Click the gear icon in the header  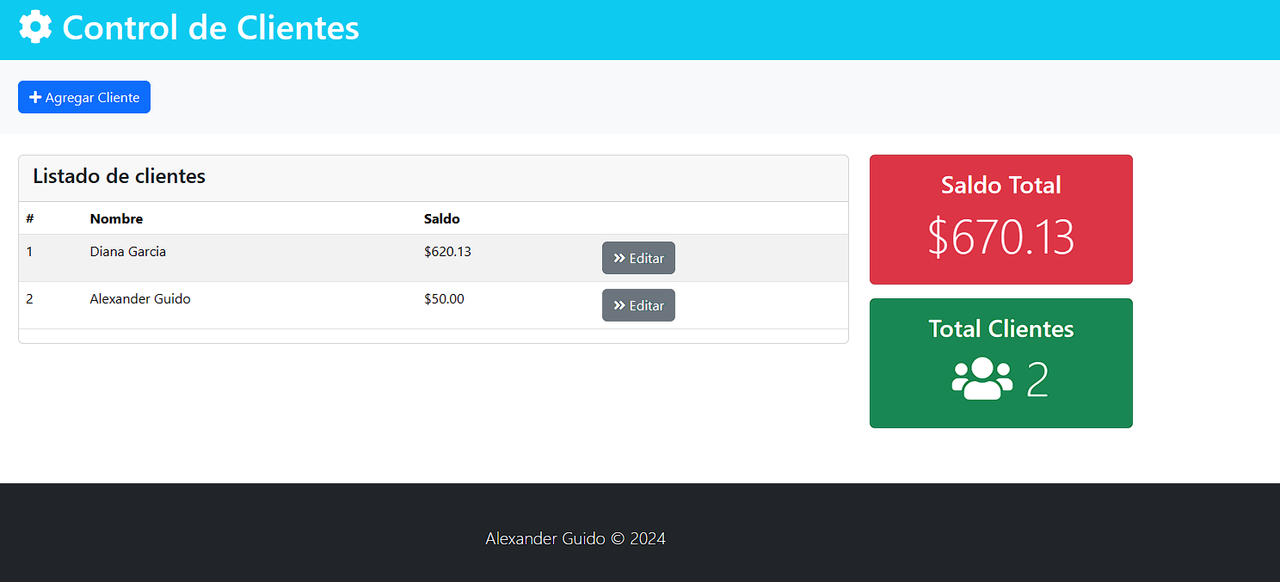pos(35,27)
